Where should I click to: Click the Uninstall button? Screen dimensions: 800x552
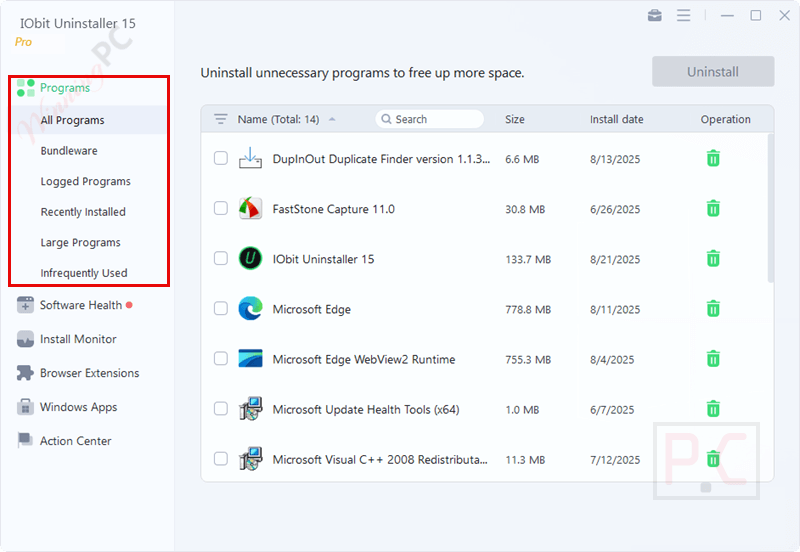pyautogui.click(x=713, y=71)
